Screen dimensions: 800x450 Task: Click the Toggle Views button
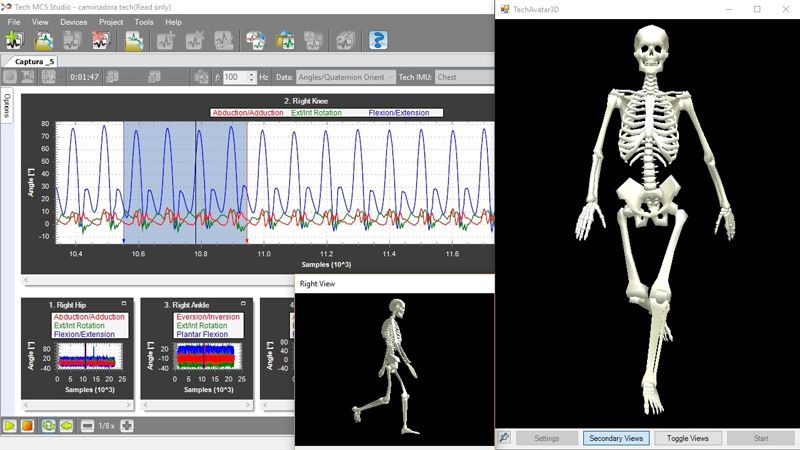click(687, 438)
